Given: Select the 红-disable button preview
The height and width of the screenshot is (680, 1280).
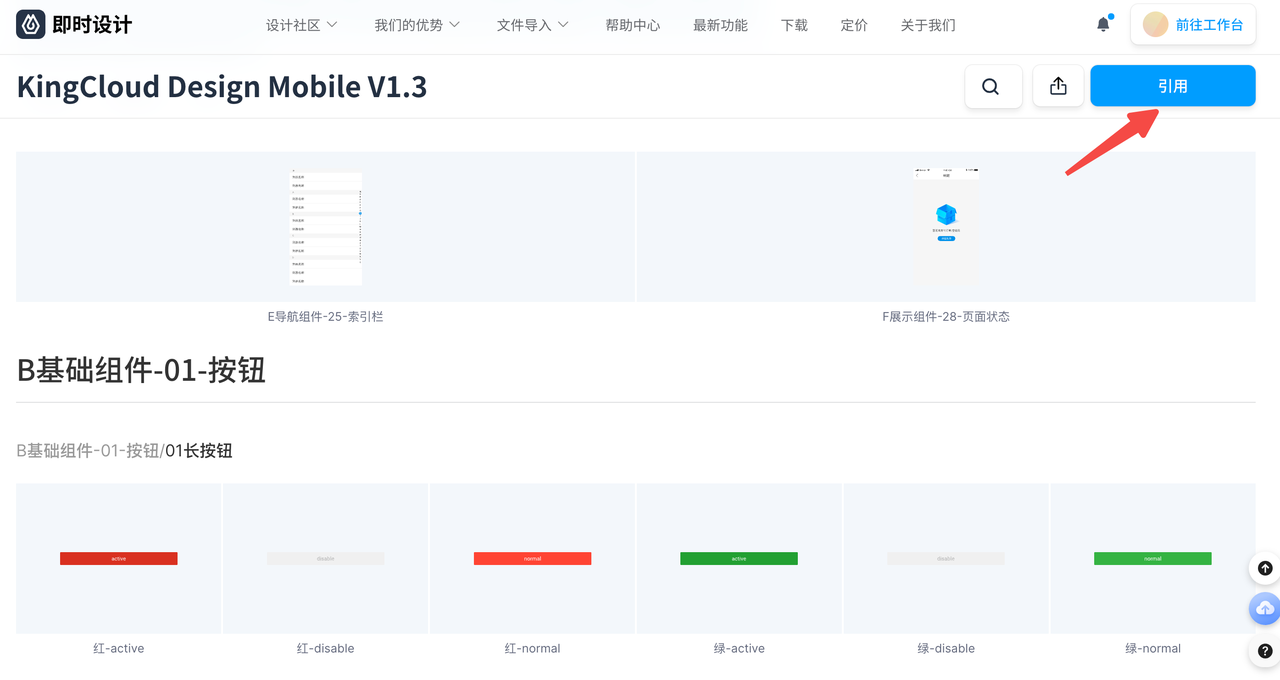Looking at the screenshot, I should coord(326,558).
